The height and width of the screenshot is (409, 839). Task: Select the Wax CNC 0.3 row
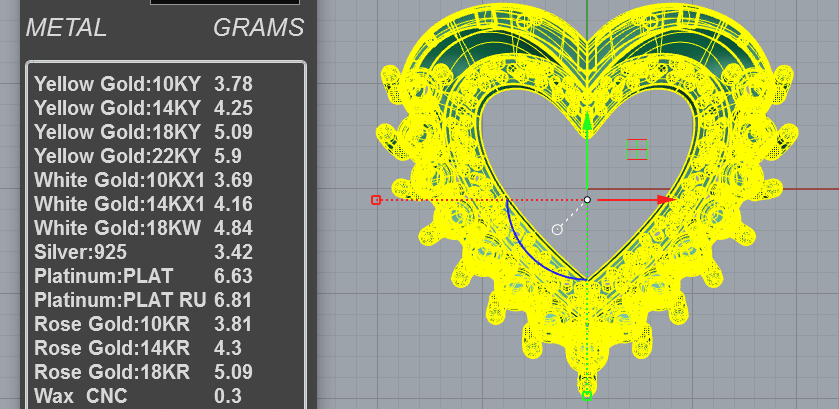[138, 396]
